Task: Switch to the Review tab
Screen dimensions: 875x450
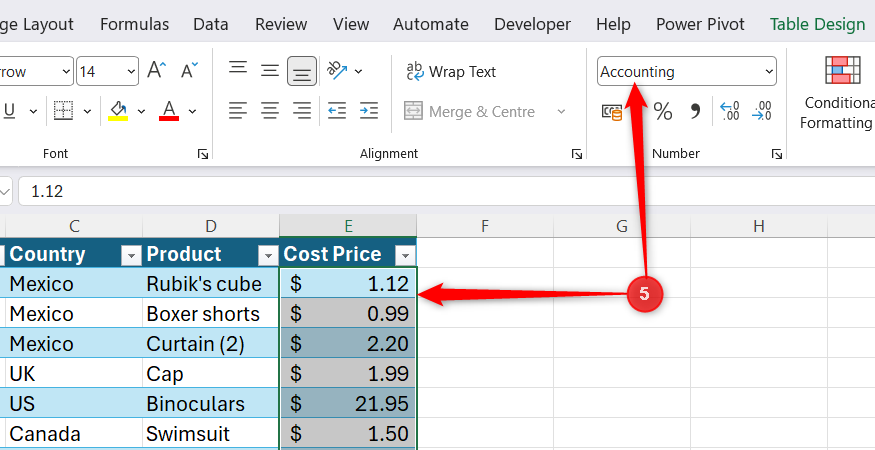Action: tap(281, 25)
